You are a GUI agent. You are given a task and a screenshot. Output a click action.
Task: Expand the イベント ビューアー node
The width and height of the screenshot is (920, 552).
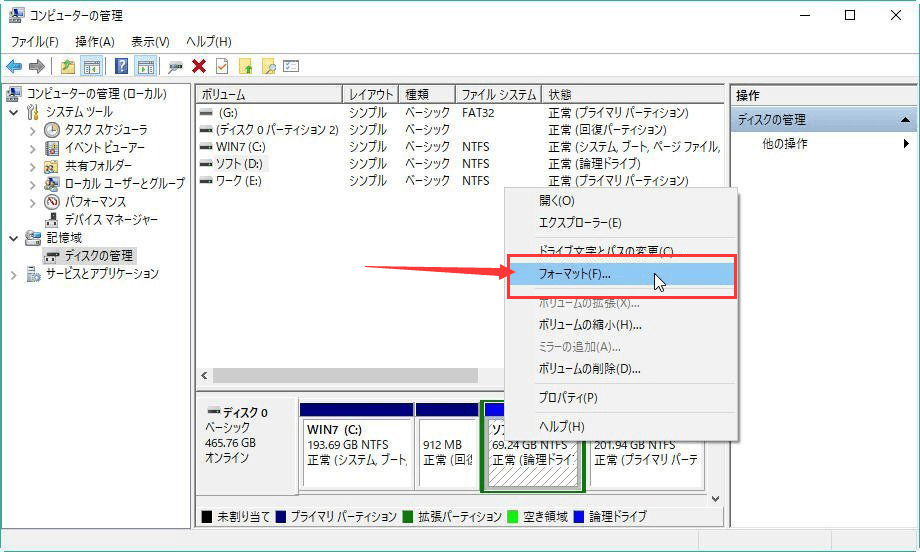pyautogui.click(x=33, y=148)
